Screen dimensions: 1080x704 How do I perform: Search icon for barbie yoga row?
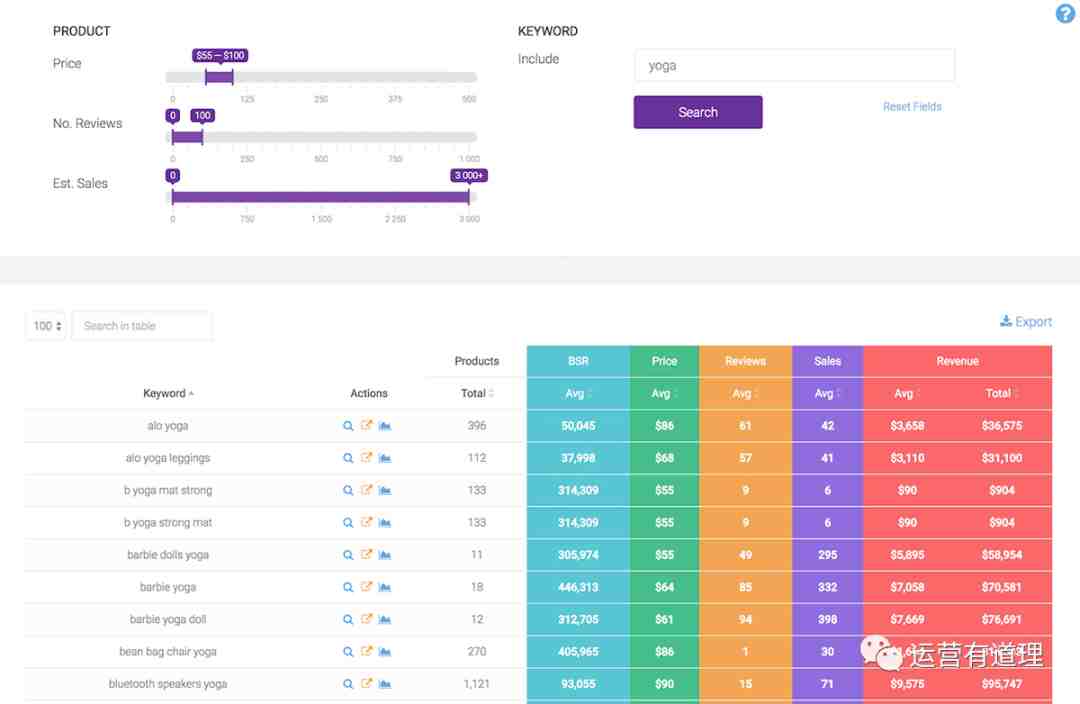(x=348, y=587)
